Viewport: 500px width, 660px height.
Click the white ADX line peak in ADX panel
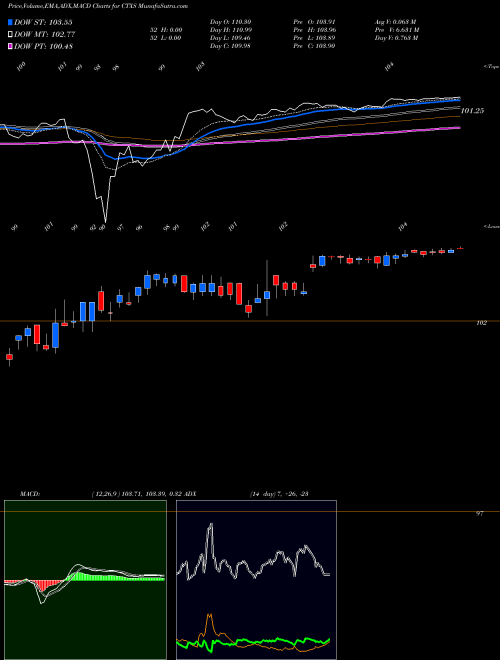point(210,526)
